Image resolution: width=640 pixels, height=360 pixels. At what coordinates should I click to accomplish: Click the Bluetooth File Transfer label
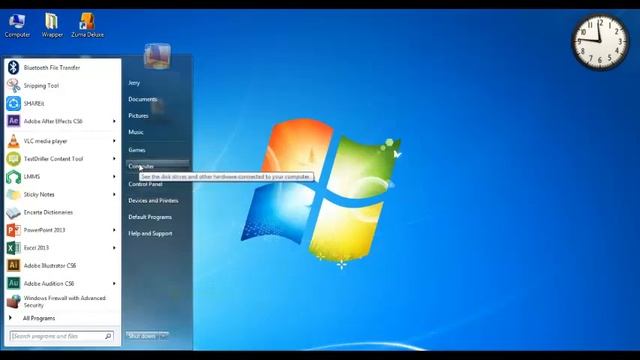click(52, 68)
